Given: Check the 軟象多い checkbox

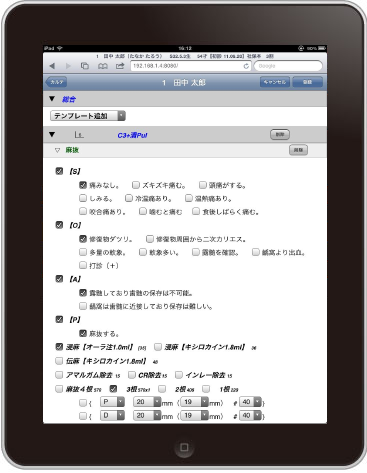Looking at the screenshot, I should click(143, 252).
